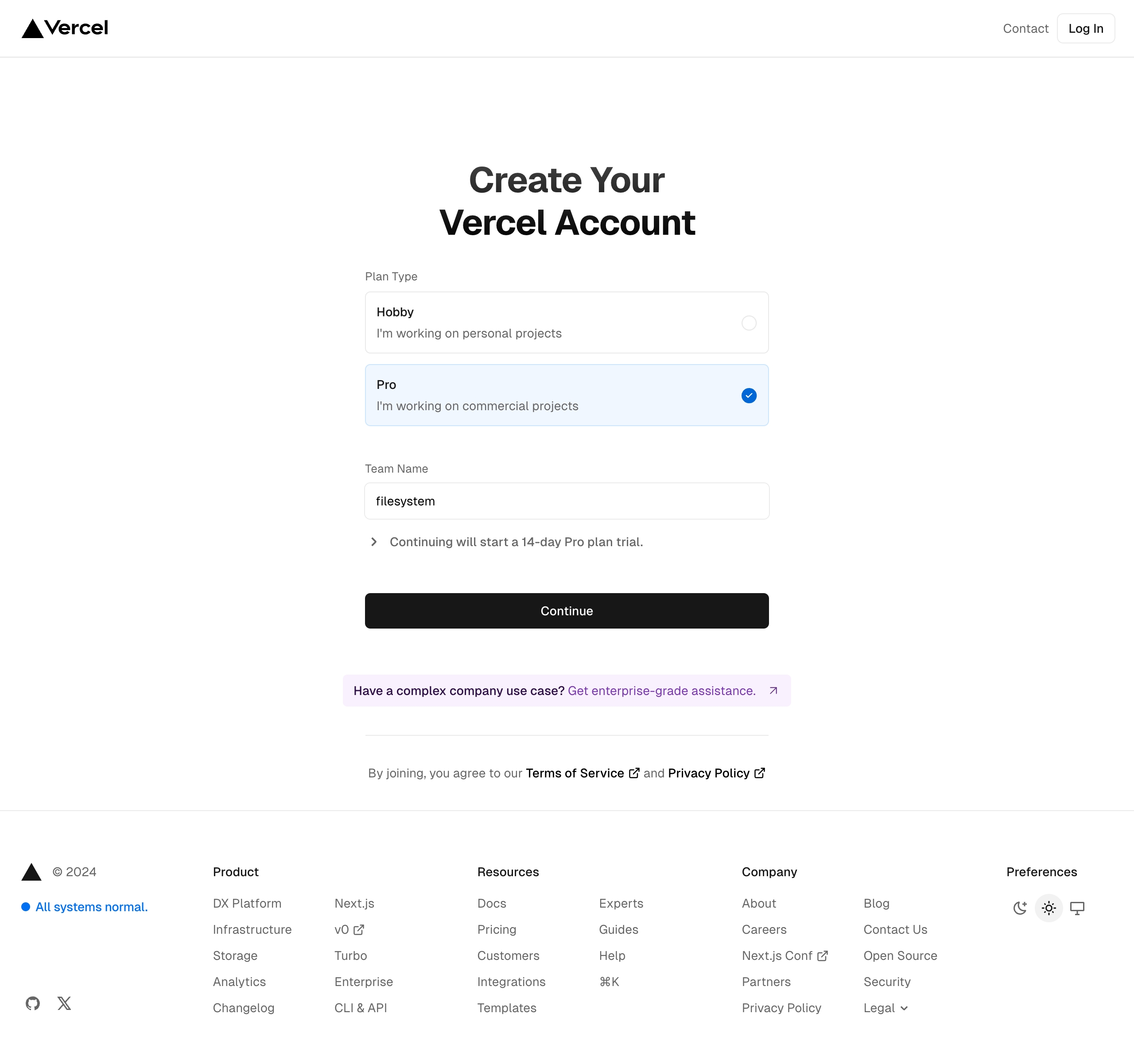This screenshot has height=1064, width=1134.
Task: Open Infrastructure footer link
Action: tap(252, 930)
